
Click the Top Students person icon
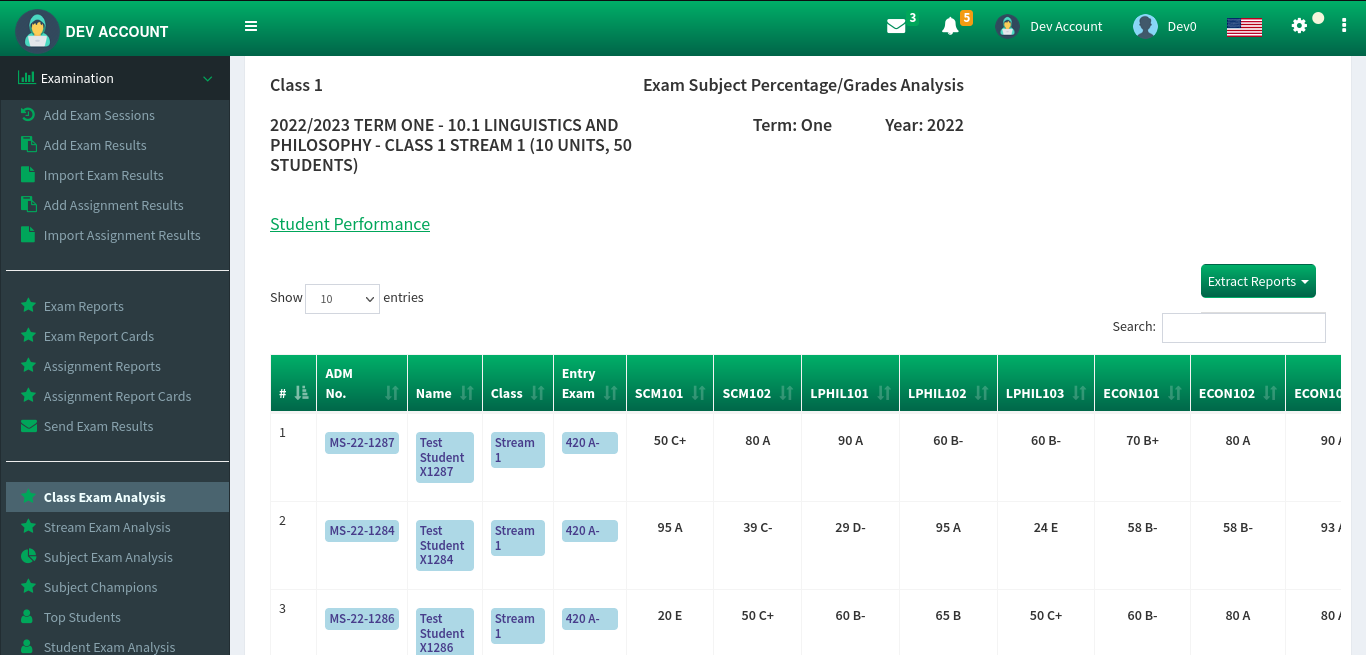27,617
